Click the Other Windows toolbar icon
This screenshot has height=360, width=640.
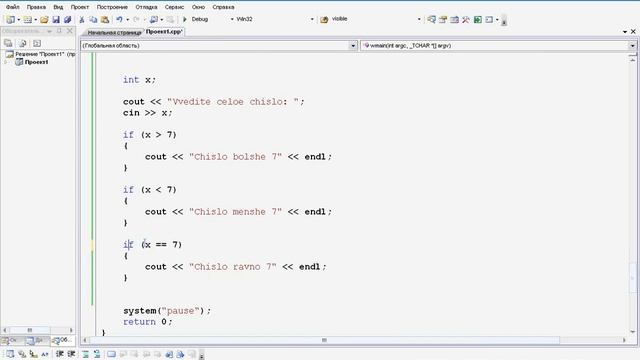489,19
